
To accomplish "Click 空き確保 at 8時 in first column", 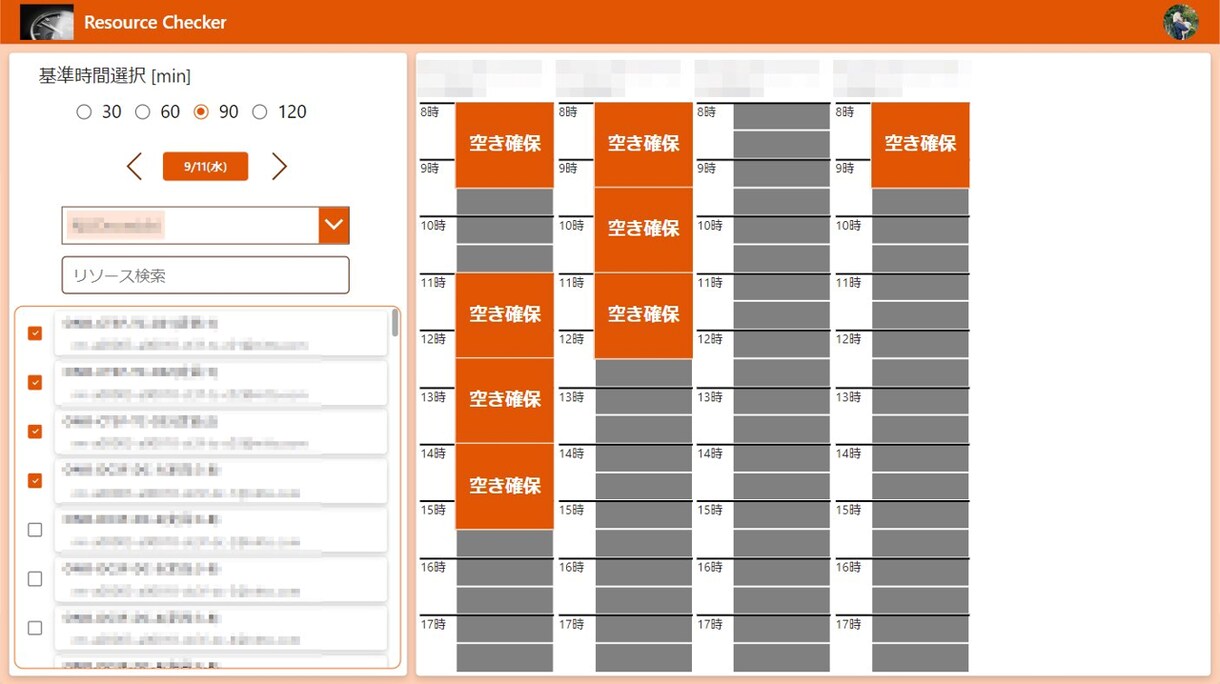I will pos(505,145).
